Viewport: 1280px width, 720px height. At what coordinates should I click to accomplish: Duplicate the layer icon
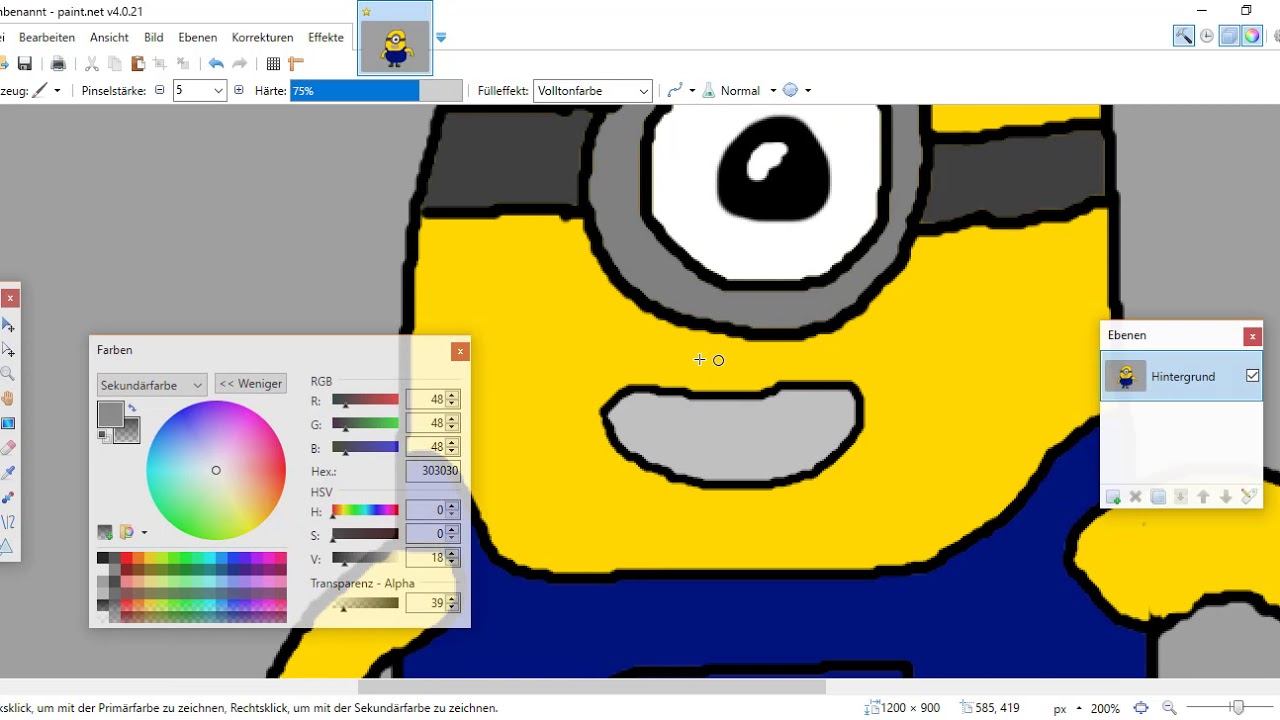point(1158,496)
